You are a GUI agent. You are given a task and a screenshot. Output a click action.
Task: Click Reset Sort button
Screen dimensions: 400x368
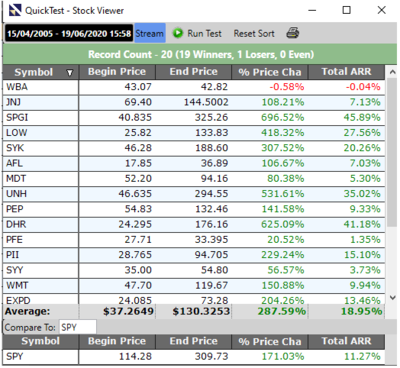254,33
